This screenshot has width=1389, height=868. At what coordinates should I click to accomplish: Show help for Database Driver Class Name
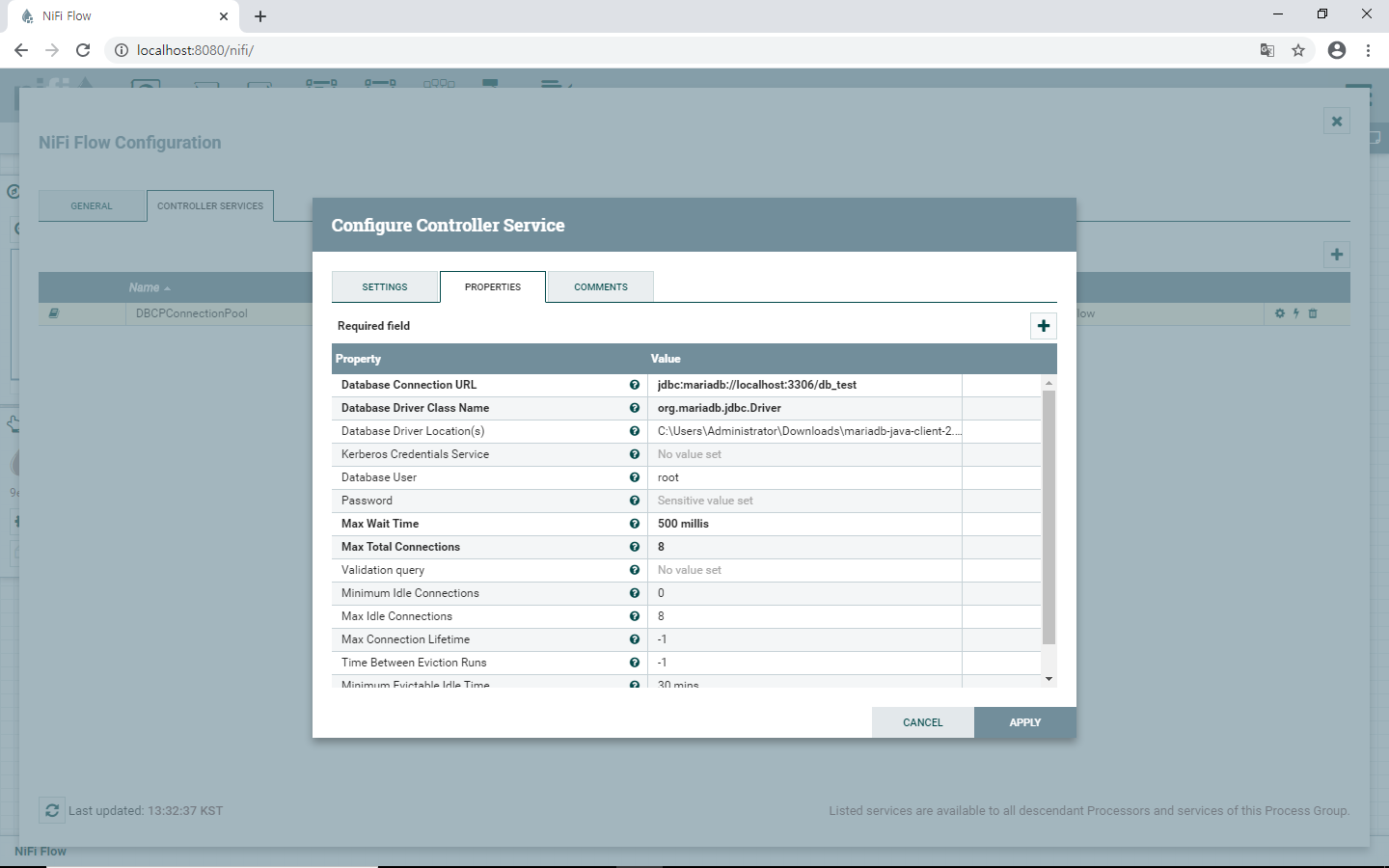coord(635,408)
